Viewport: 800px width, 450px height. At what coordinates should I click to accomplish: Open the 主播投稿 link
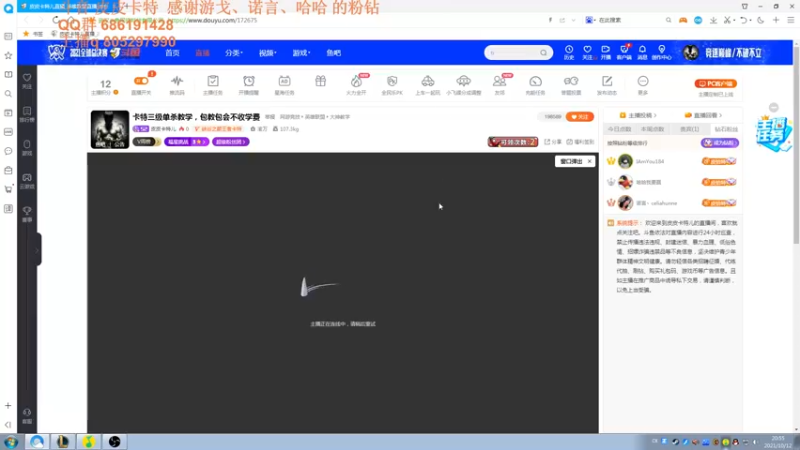click(638, 115)
